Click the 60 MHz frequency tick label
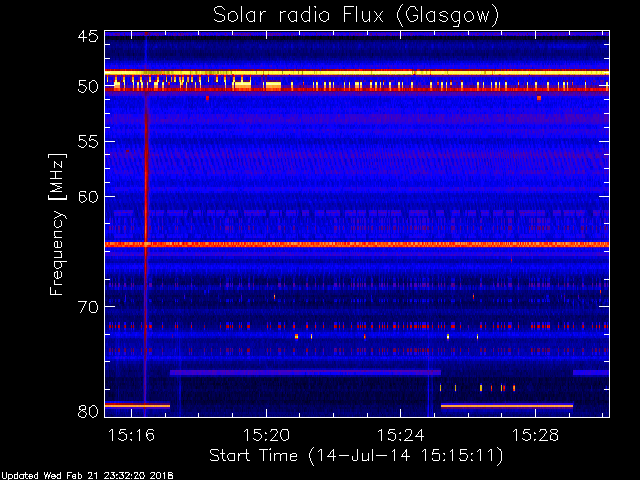This screenshot has height=480, width=640. tap(88, 197)
